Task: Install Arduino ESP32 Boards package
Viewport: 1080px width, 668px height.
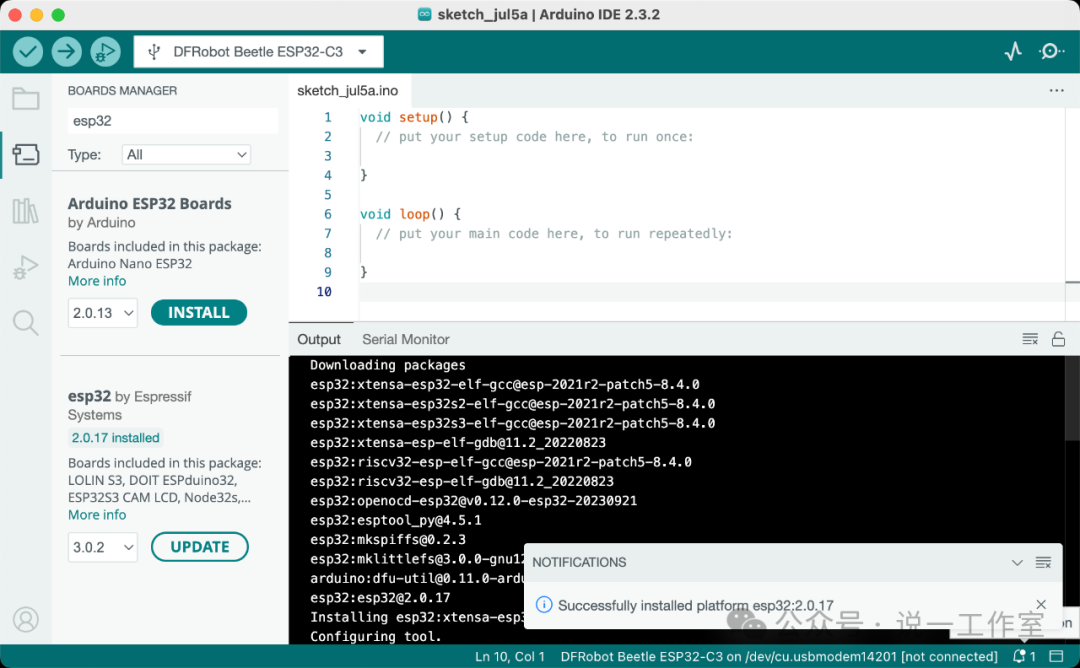Action: pos(198,313)
